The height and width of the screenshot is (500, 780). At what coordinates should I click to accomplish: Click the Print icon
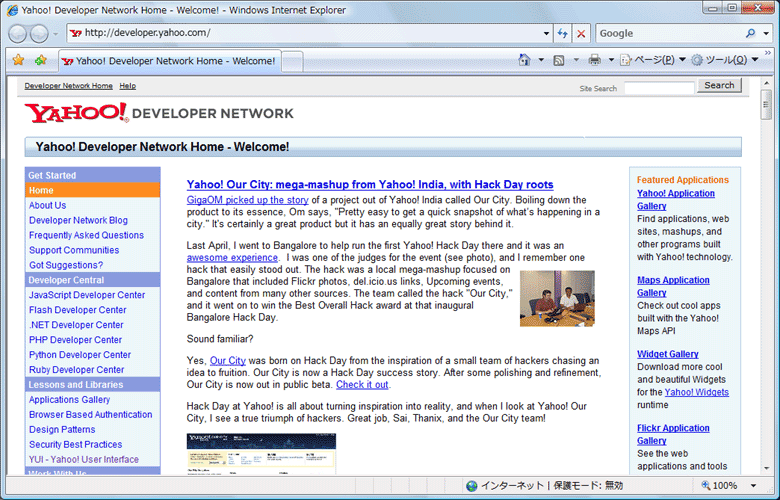pos(594,60)
